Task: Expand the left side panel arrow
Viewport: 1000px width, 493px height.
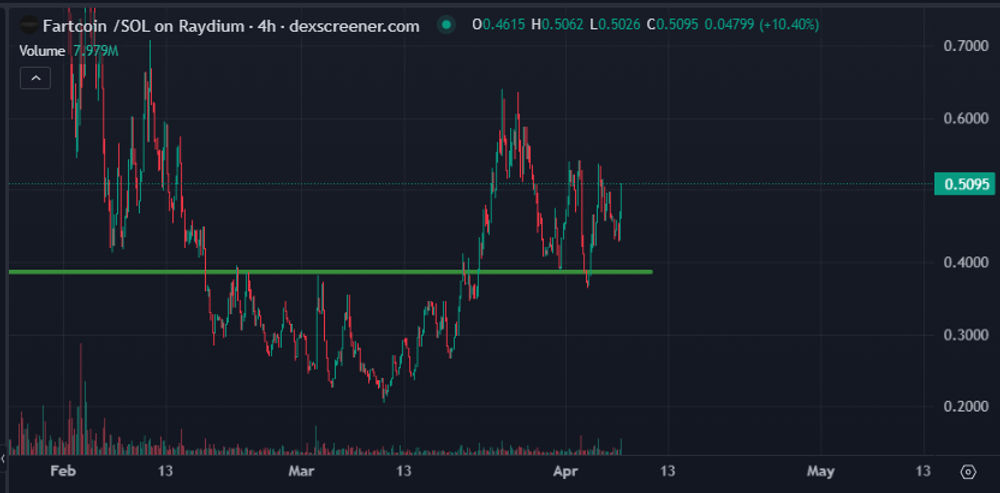Action: point(3,458)
